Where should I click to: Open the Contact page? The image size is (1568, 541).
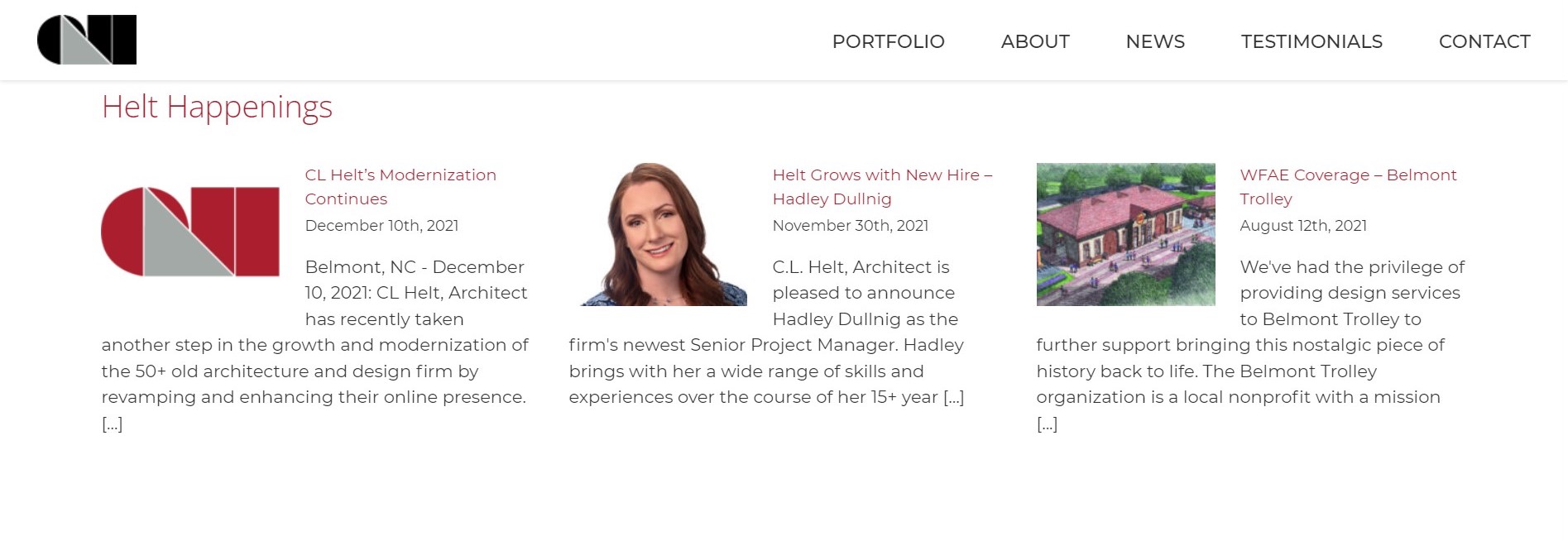(x=1484, y=41)
